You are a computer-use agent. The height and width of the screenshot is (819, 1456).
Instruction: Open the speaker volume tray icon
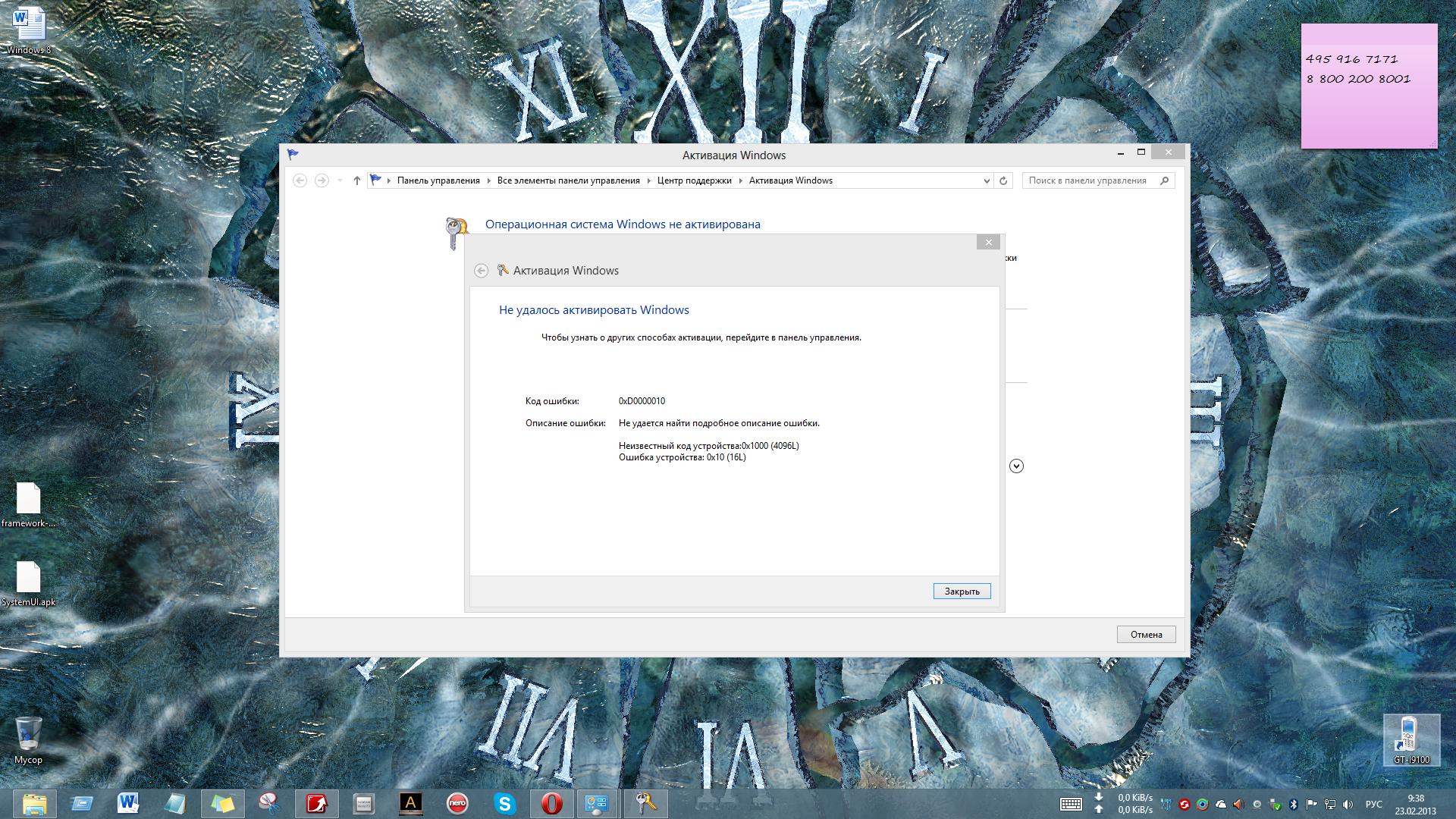tap(1348, 805)
